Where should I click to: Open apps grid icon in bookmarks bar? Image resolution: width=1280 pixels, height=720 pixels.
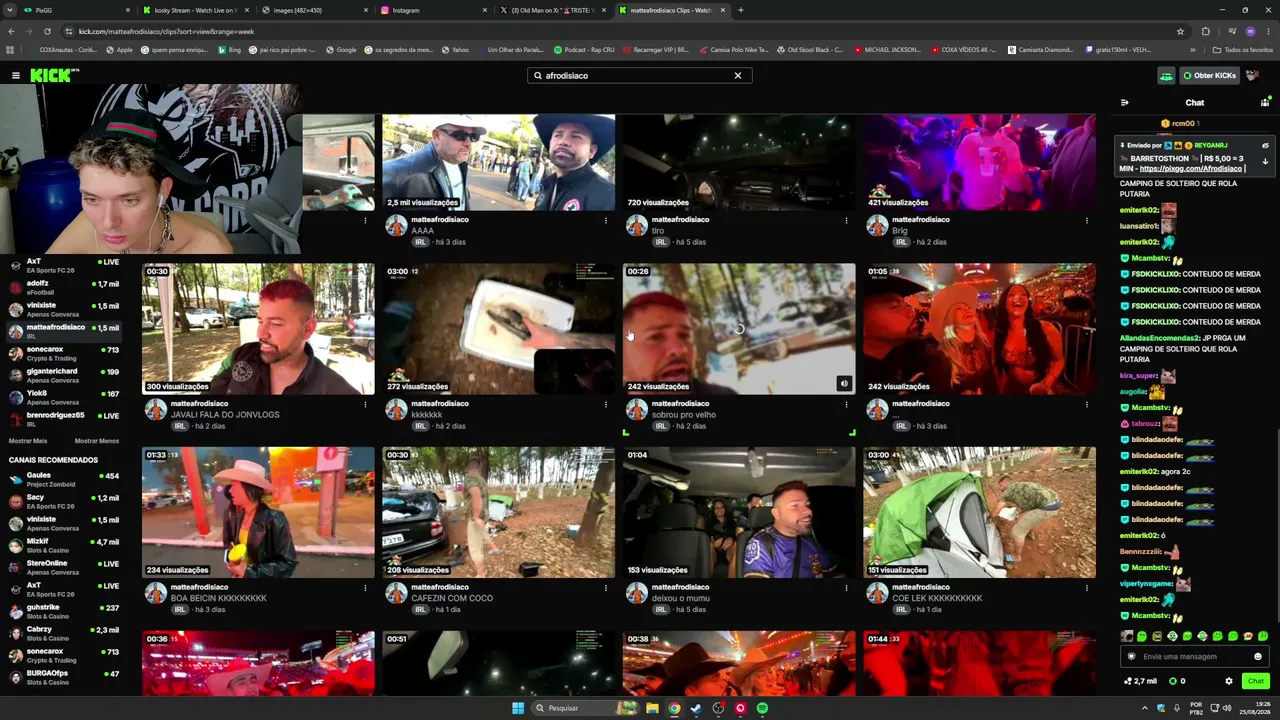tap(11, 49)
